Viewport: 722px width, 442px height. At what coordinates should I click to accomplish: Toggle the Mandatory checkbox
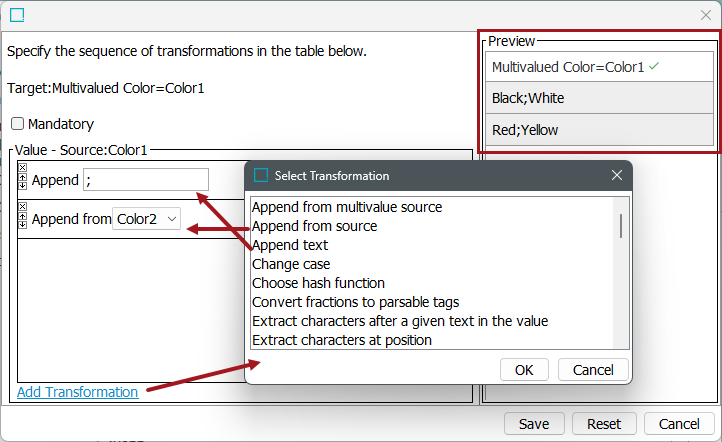click(17, 123)
